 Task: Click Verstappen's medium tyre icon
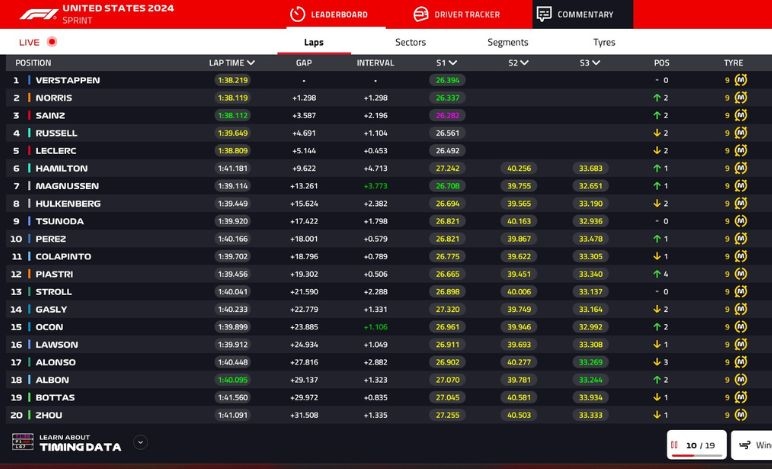(741, 80)
